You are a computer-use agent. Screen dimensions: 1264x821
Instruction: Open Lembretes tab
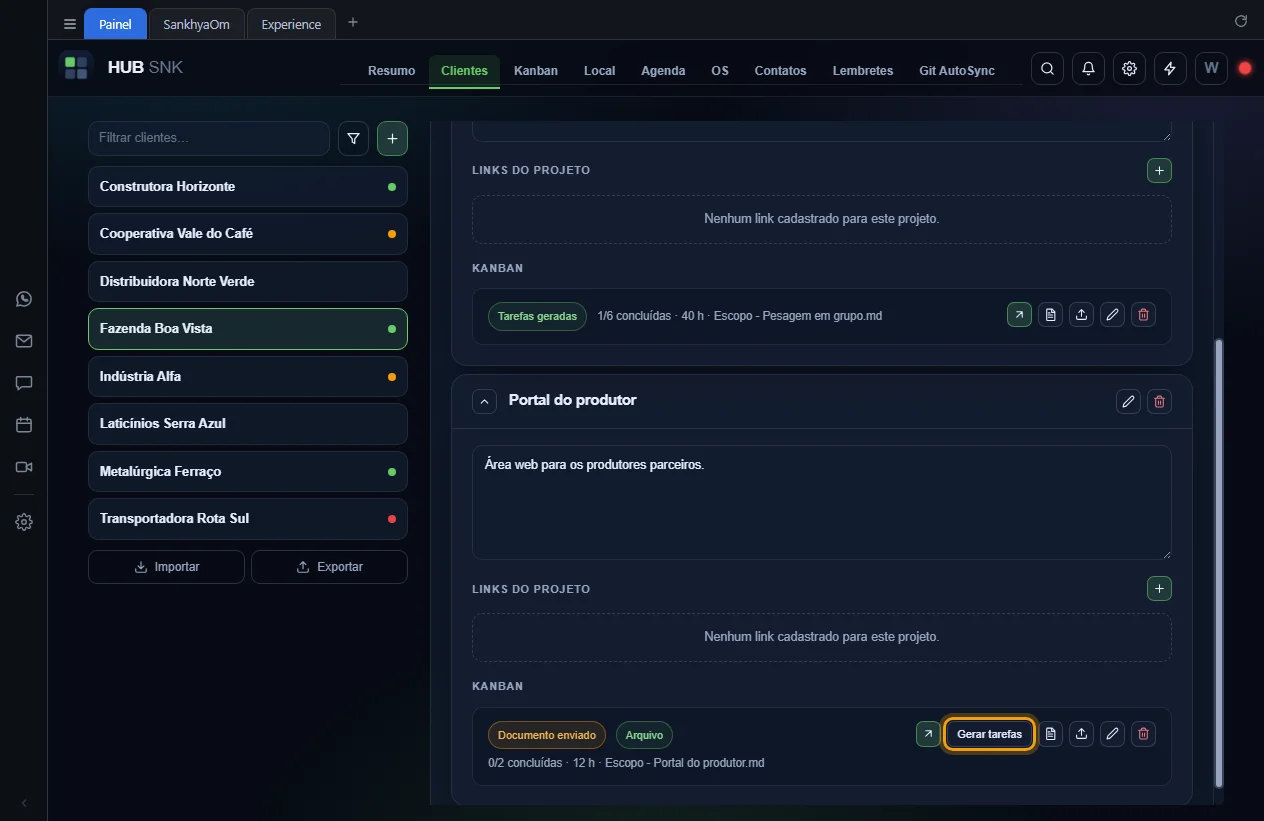click(x=863, y=70)
